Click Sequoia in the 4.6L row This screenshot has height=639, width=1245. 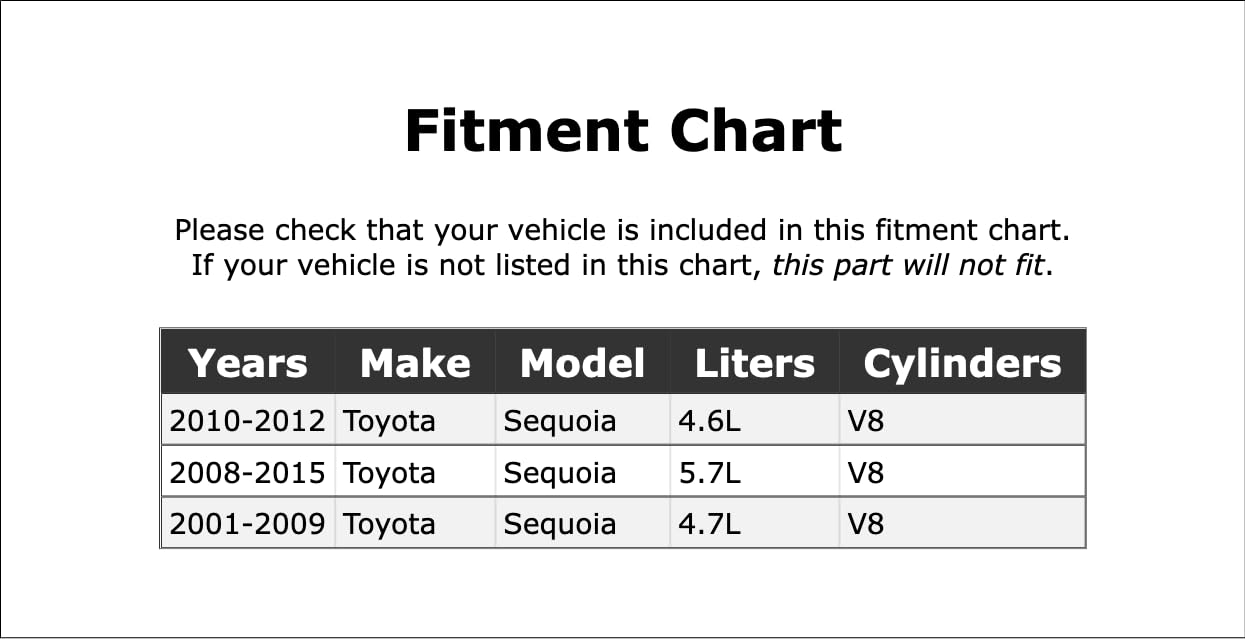click(559, 421)
